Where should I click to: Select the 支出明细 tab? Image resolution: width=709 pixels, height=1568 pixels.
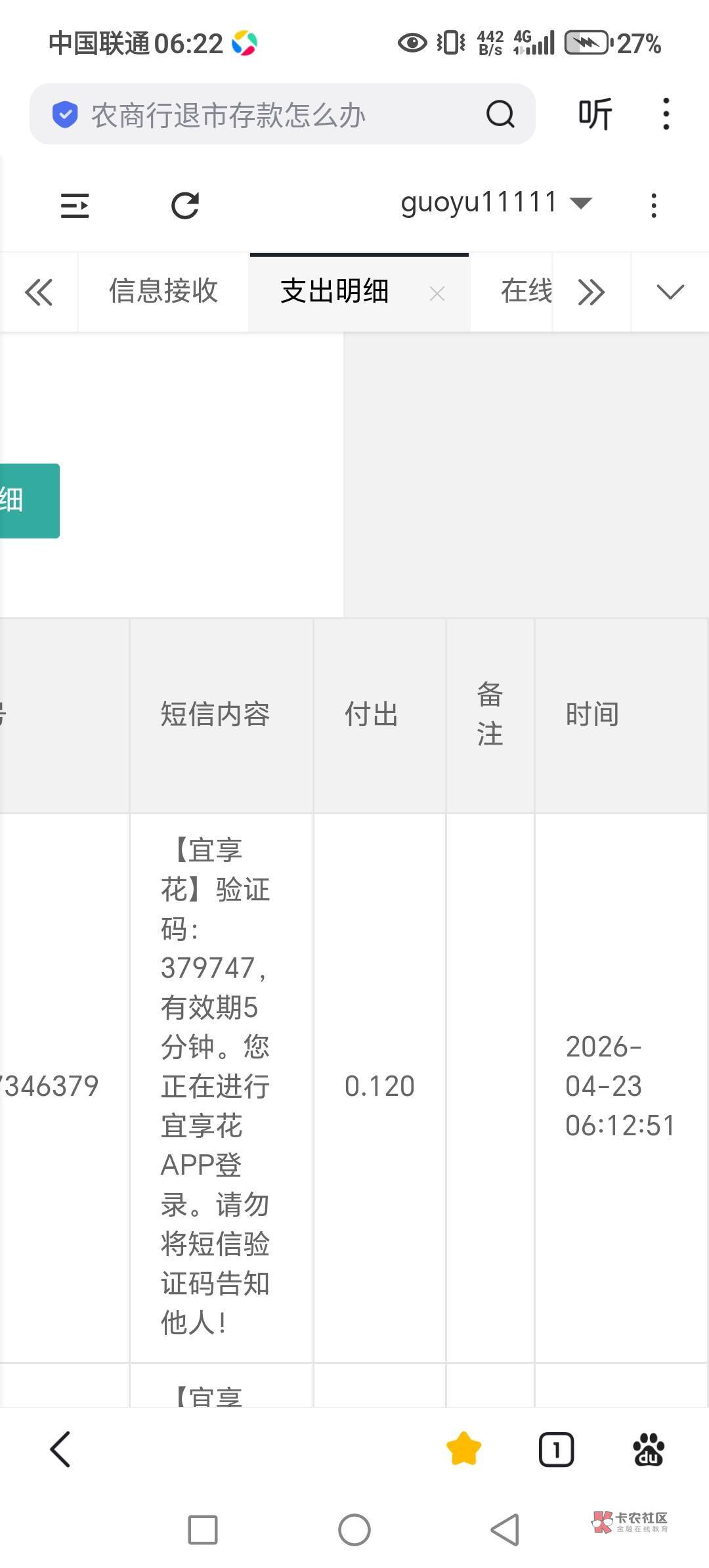pos(335,292)
